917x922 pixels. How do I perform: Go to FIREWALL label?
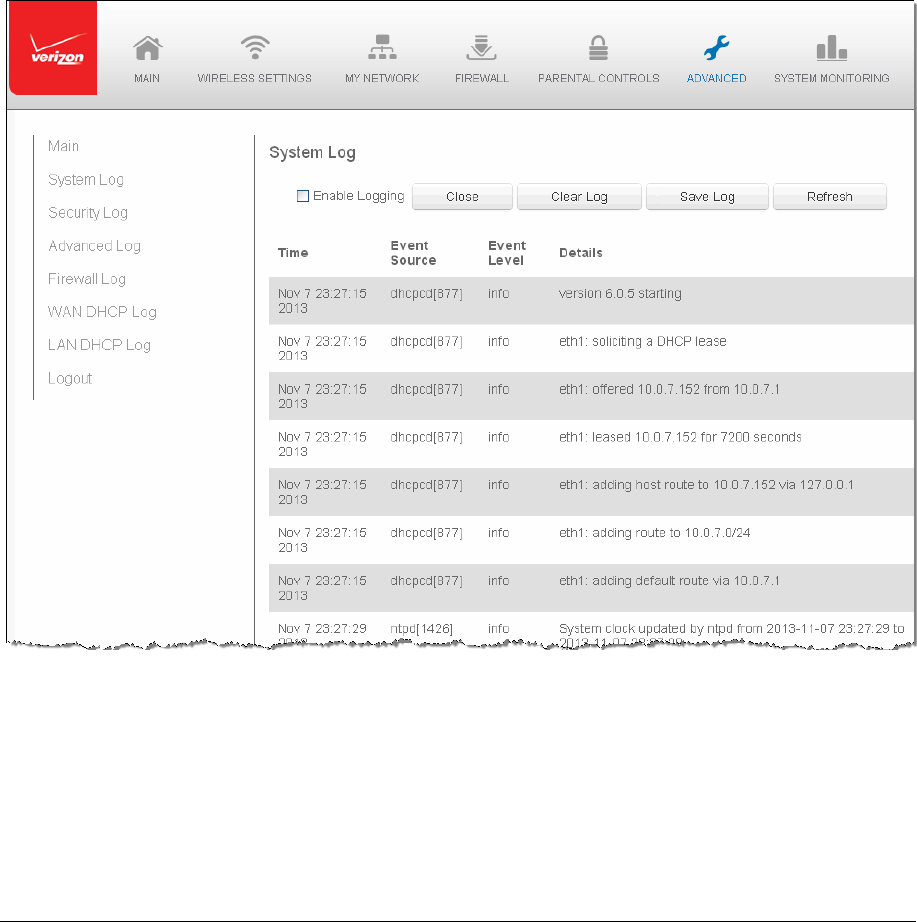point(482,78)
